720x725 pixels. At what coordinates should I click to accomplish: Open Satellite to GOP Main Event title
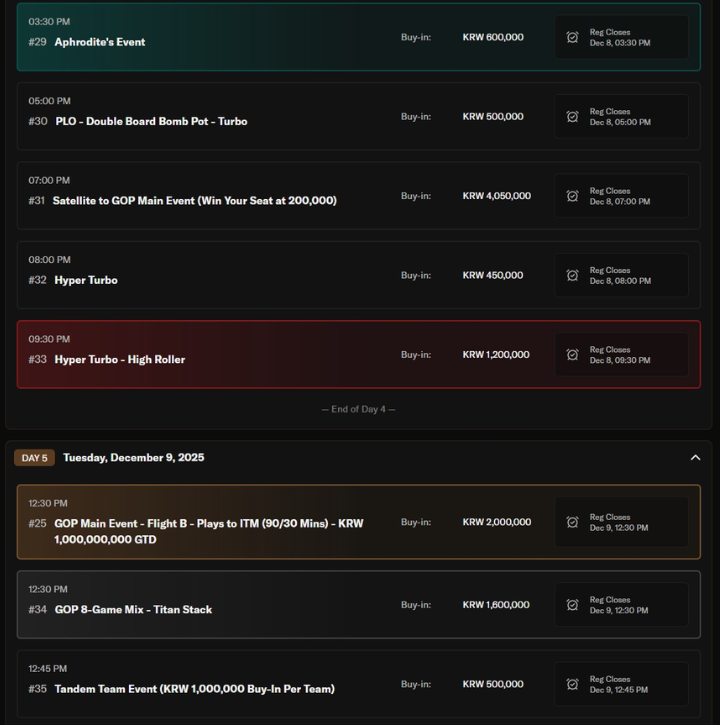194,200
